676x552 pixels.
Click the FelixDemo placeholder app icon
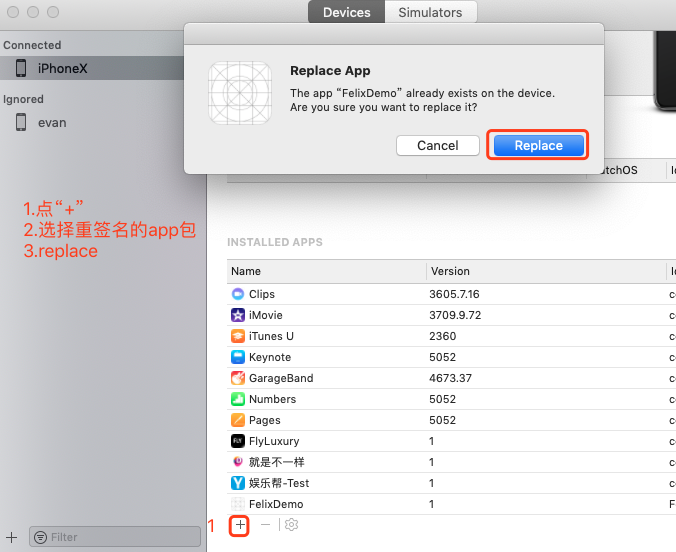point(238,504)
